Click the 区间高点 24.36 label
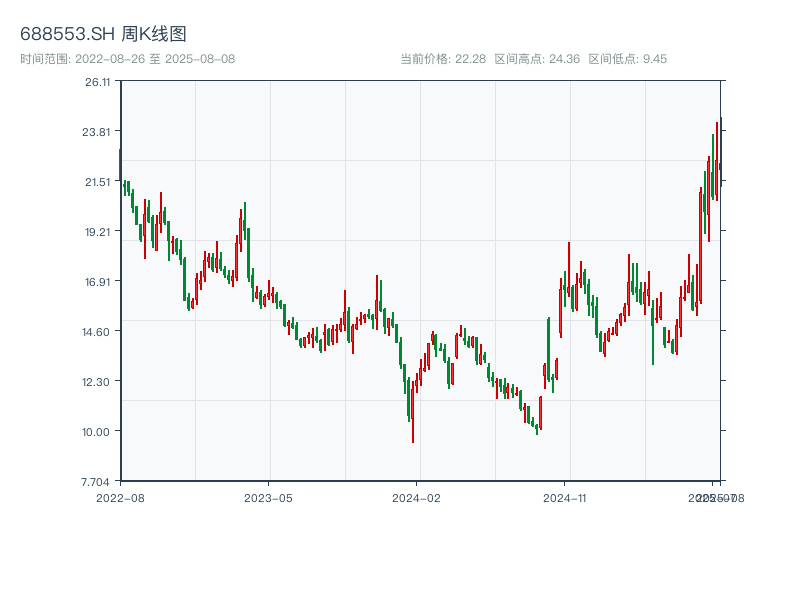 click(538, 59)
